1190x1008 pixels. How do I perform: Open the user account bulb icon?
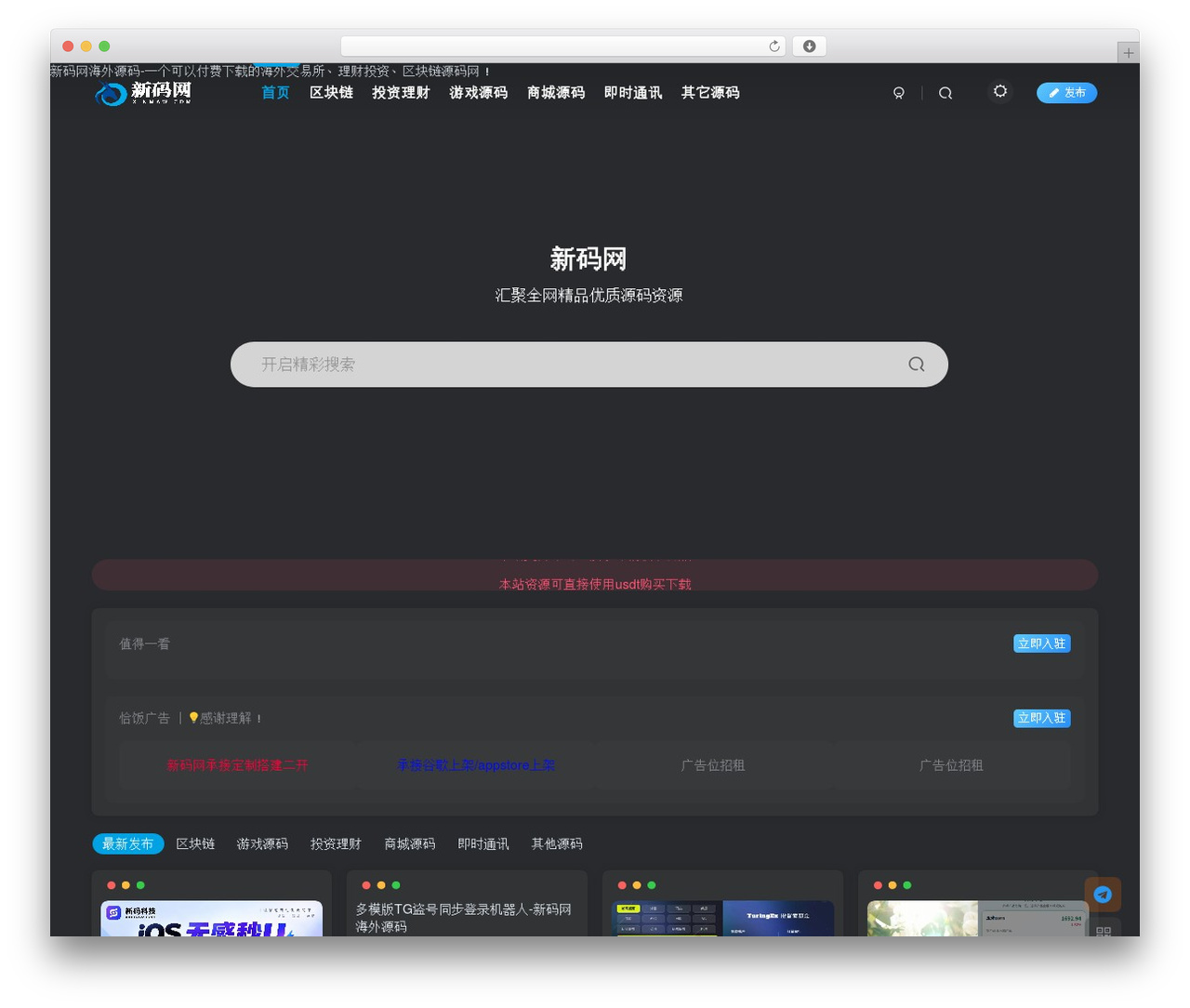click(x=898, y=93)
